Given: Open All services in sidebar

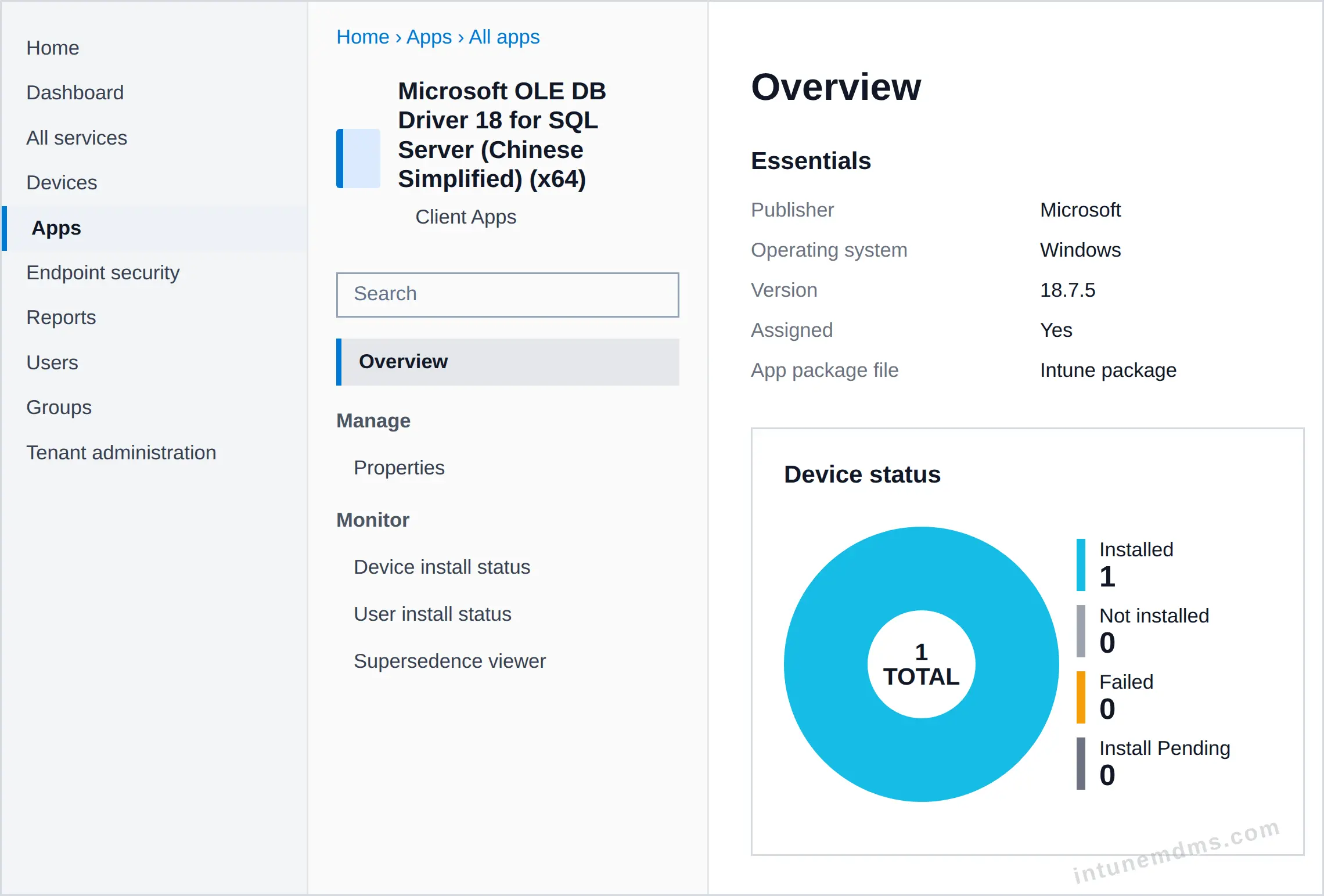Looking at the screenshot, I should (x=77, y=138).
